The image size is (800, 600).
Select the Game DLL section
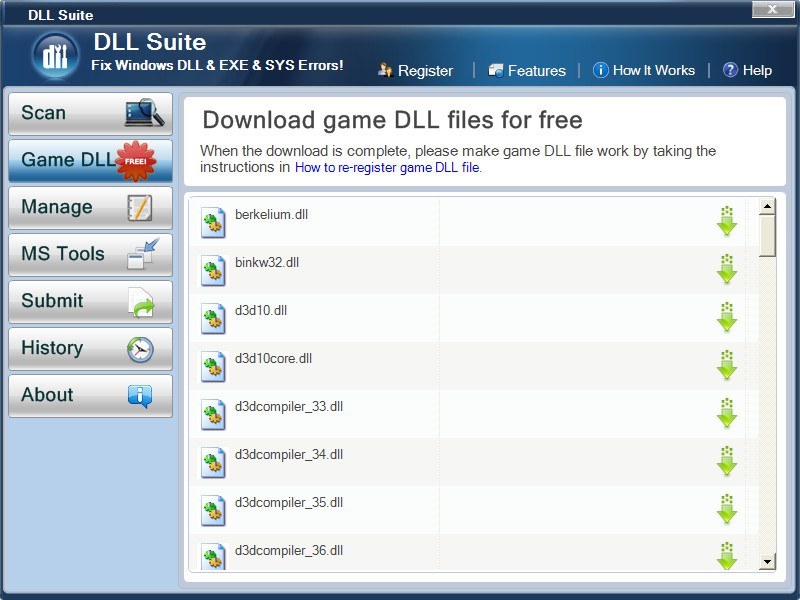(90, 161)
